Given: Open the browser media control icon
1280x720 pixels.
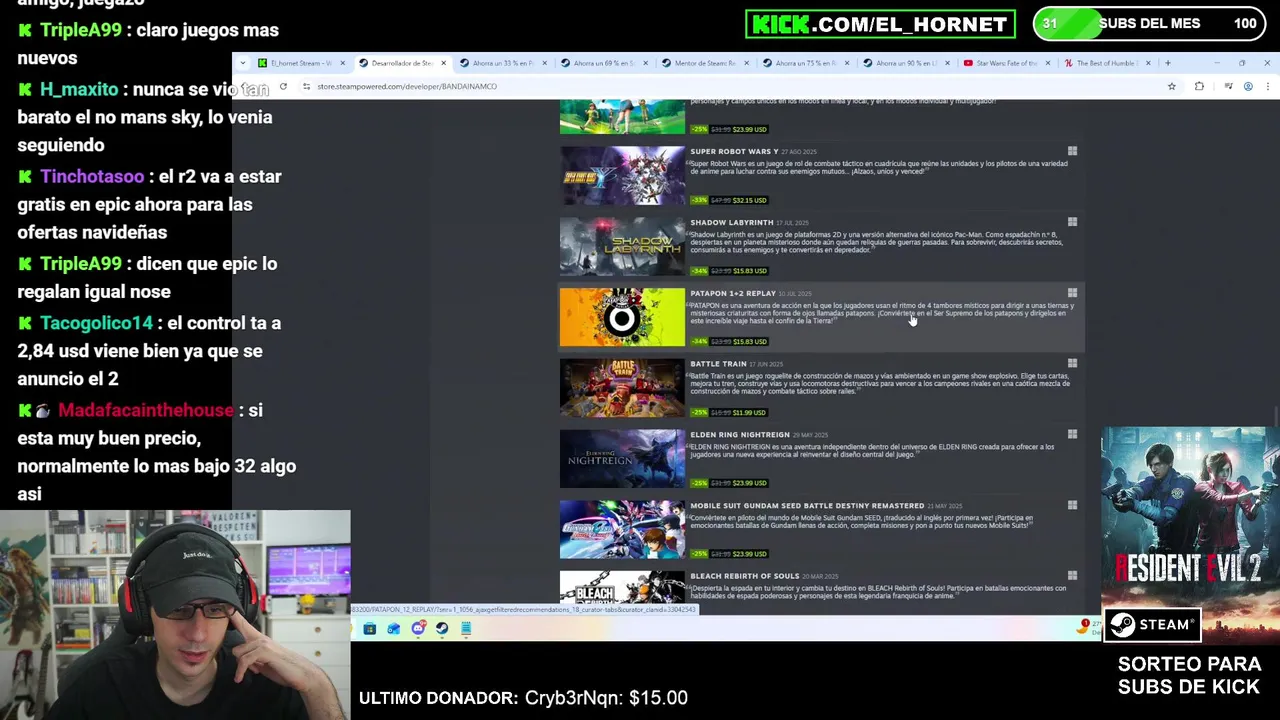Looking at the screenshot, I should pos(1228,87).
